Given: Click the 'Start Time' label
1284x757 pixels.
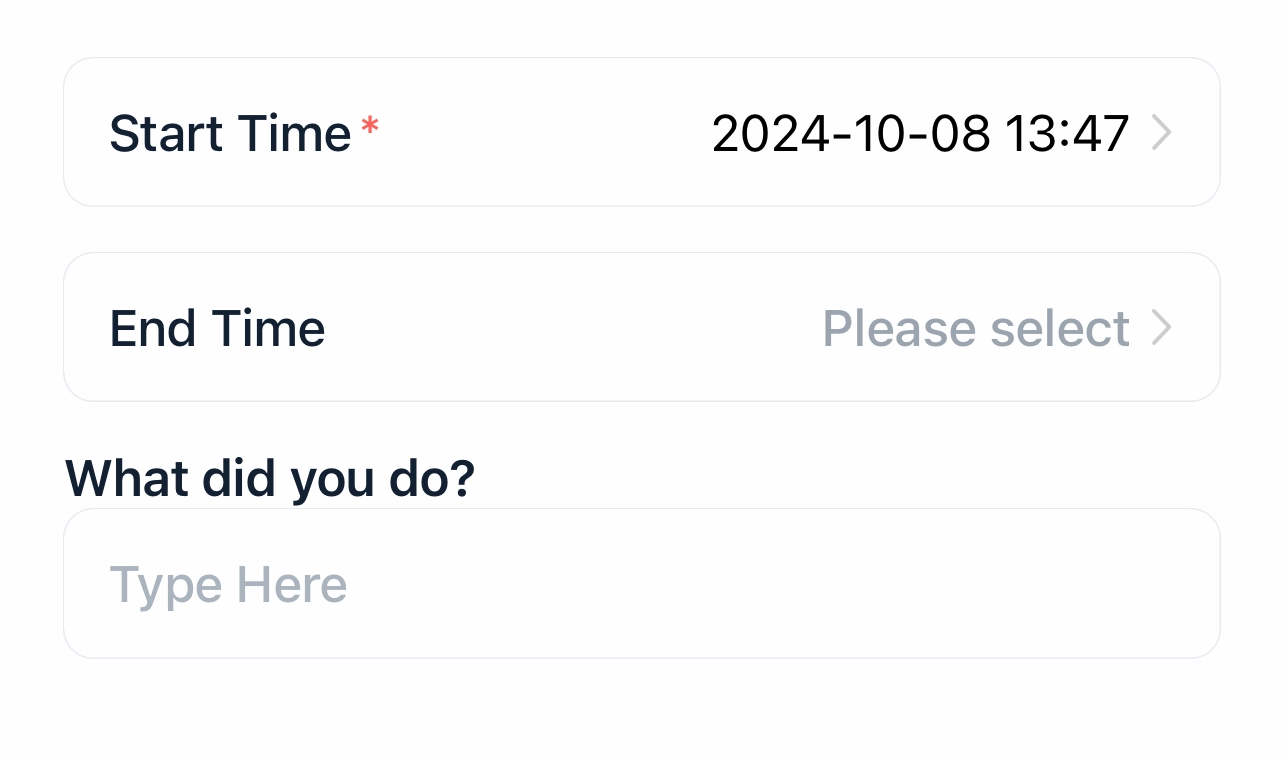Looking at the screenshot, I should tap(230, 133).
